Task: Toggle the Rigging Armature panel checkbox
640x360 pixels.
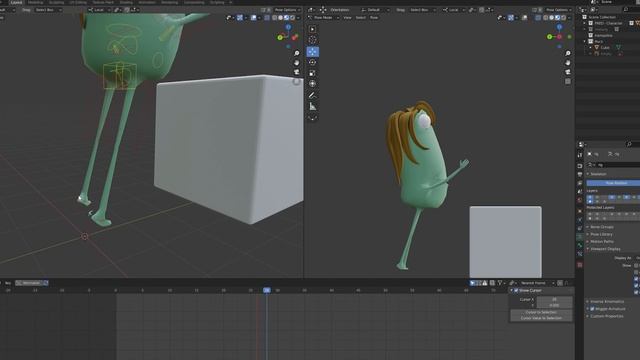Action: 592,309
